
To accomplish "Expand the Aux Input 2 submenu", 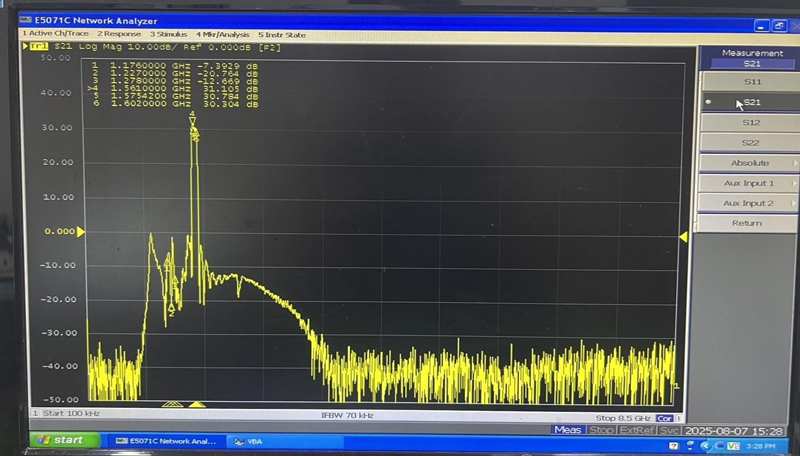I will click(750, 203).
